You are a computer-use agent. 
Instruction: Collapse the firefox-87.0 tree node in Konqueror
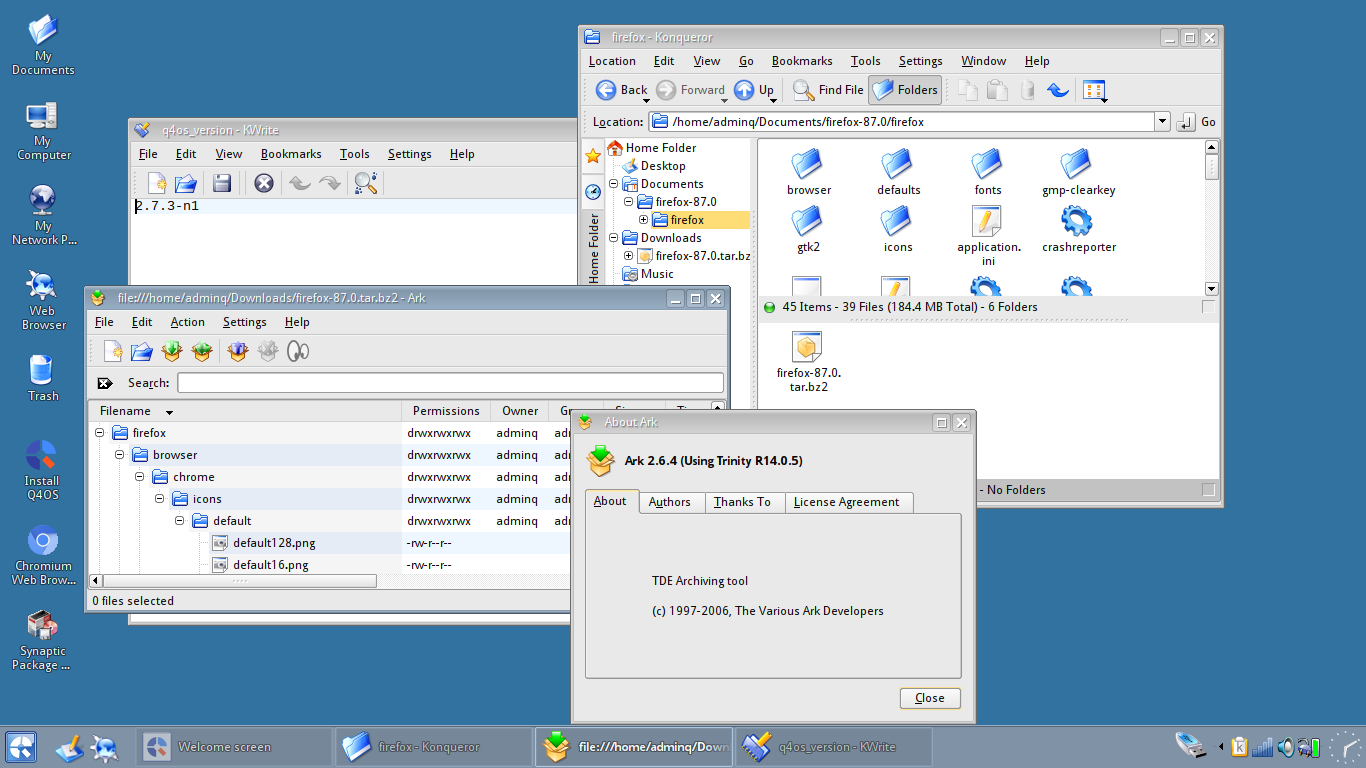click(629, 202)
